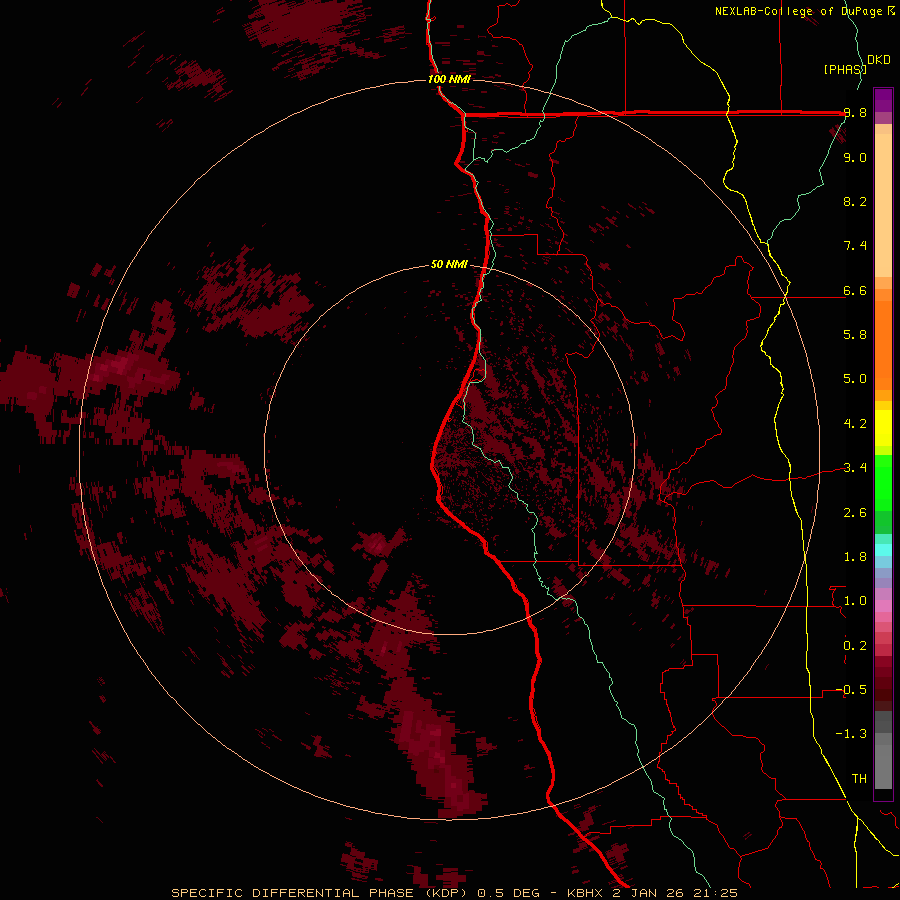Screen dimensions: 900x900
Task: Click the 100 NMI range ring label
Action: [449, 79]
